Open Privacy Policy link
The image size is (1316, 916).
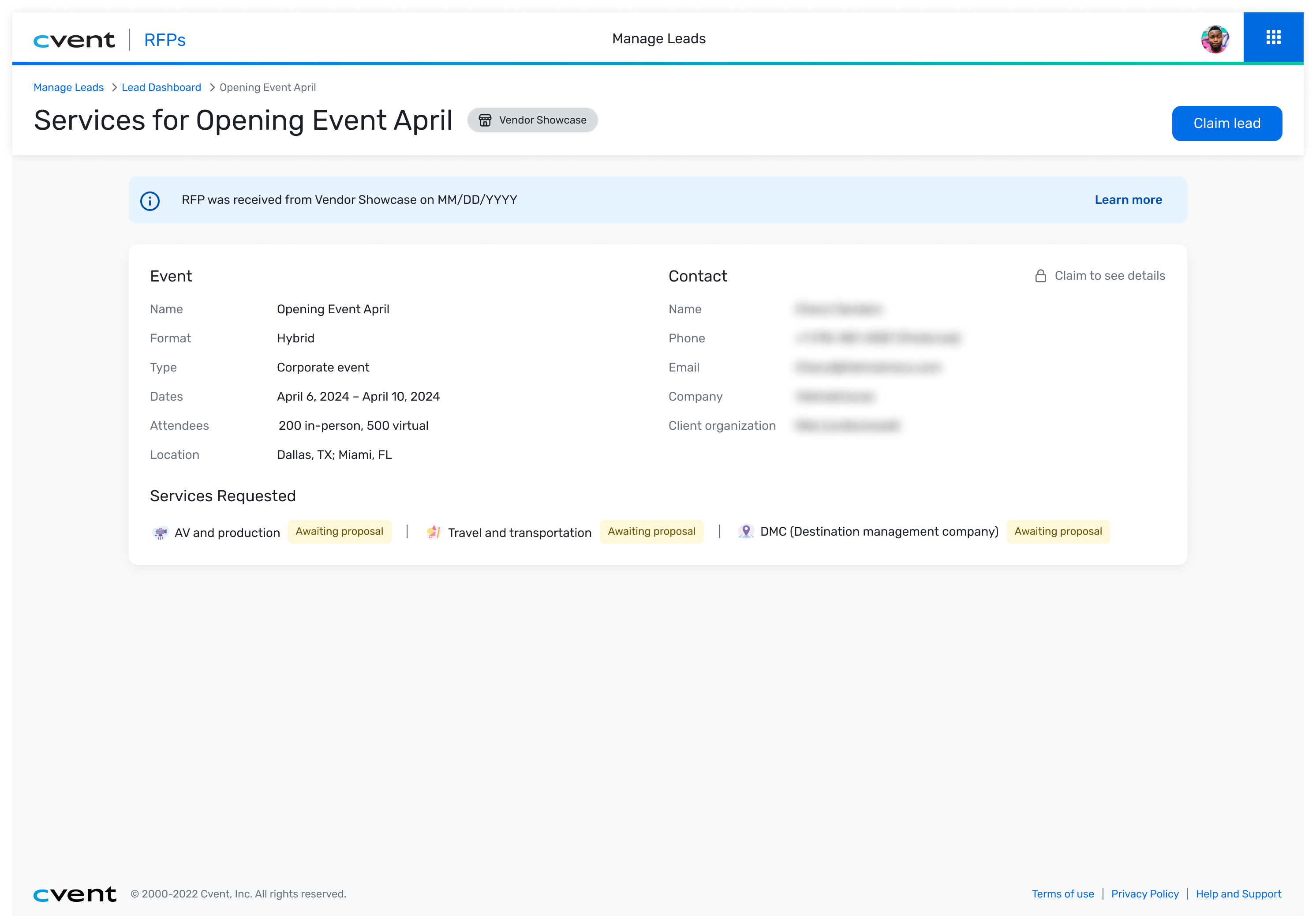[x=1144, y=893]
